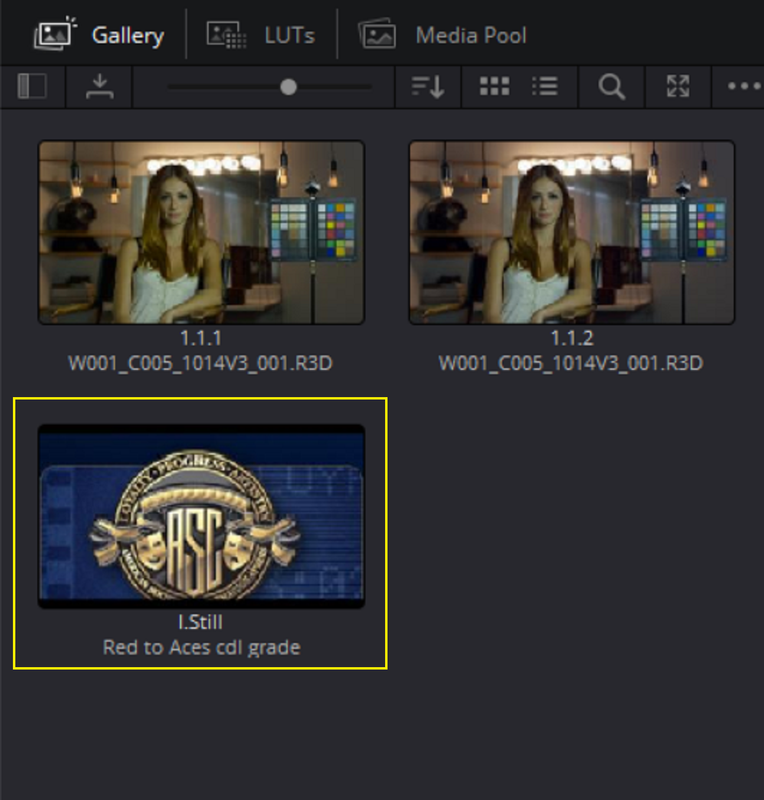Select the ASC logo still thumbnail
The image size is (764, 800).
click(201, 516)
